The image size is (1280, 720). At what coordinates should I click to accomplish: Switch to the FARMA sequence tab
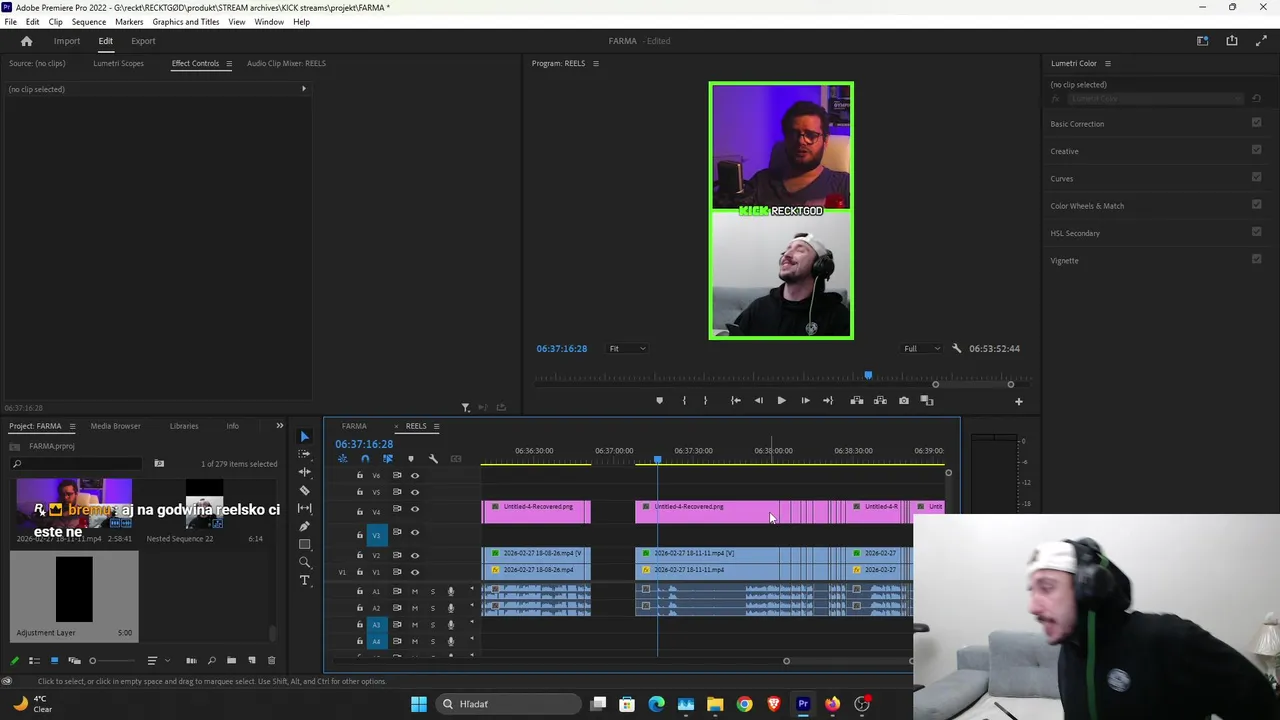tap(354, 426)
